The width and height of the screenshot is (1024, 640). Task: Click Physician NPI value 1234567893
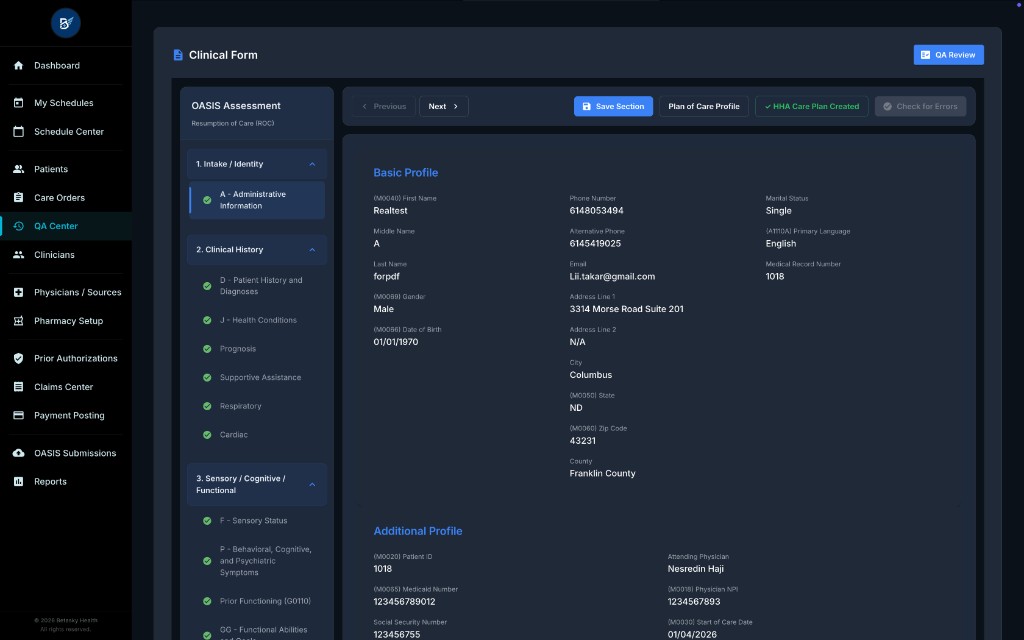coord(694,601)
